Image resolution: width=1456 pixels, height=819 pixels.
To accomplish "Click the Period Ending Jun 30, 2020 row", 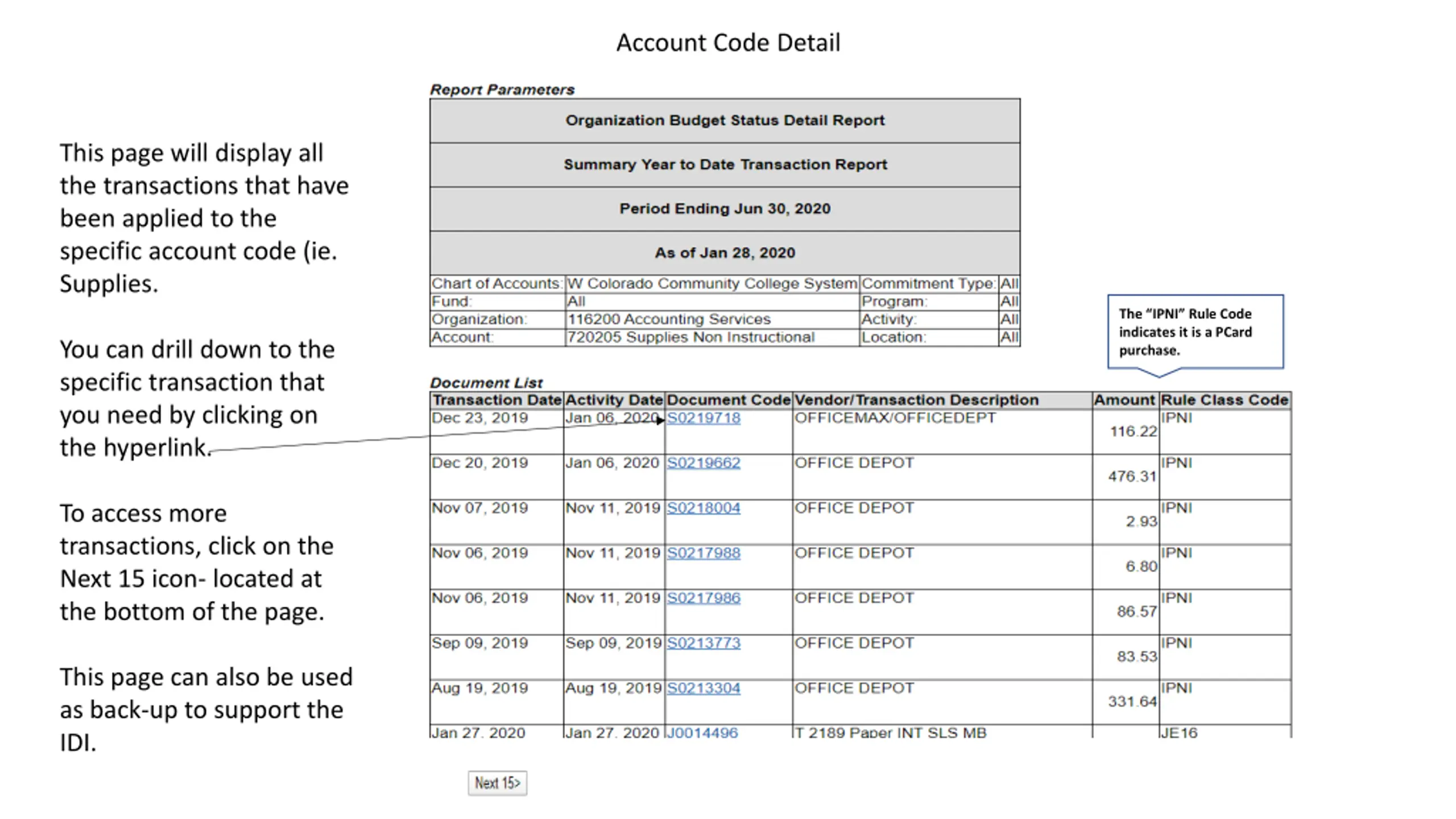I will pos(725,209).
